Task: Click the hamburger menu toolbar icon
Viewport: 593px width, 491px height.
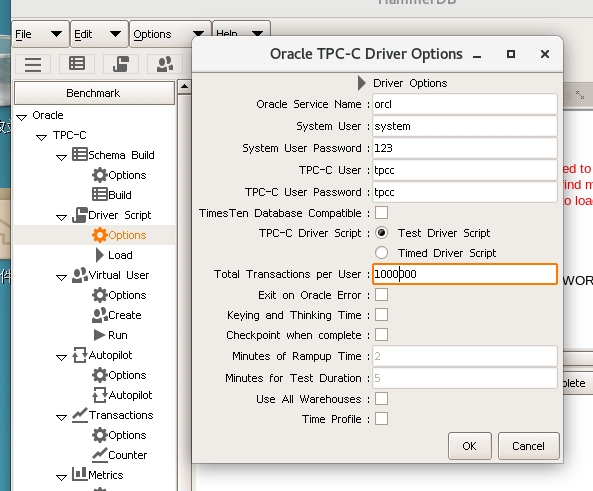Action: [x=33, y=64]
